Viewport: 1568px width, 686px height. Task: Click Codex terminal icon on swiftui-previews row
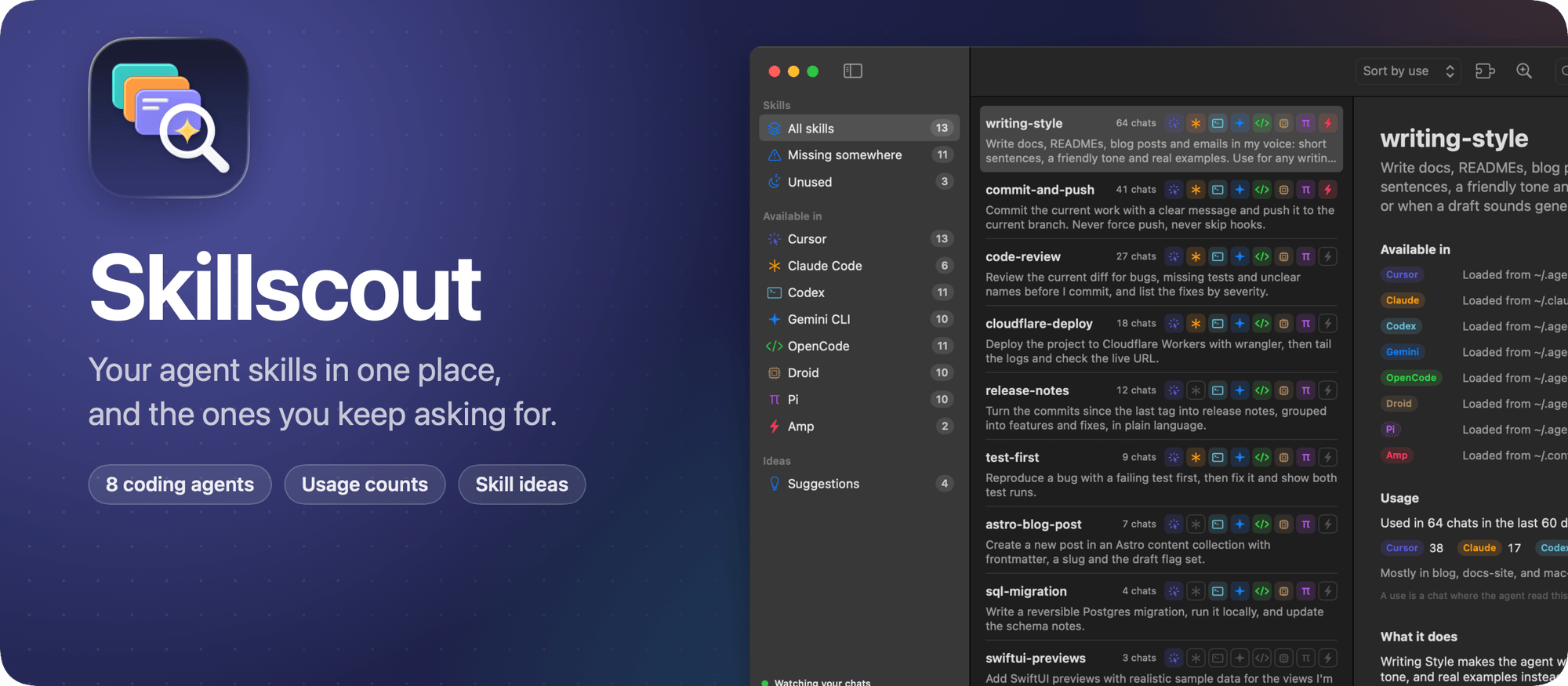(1218, 658)
